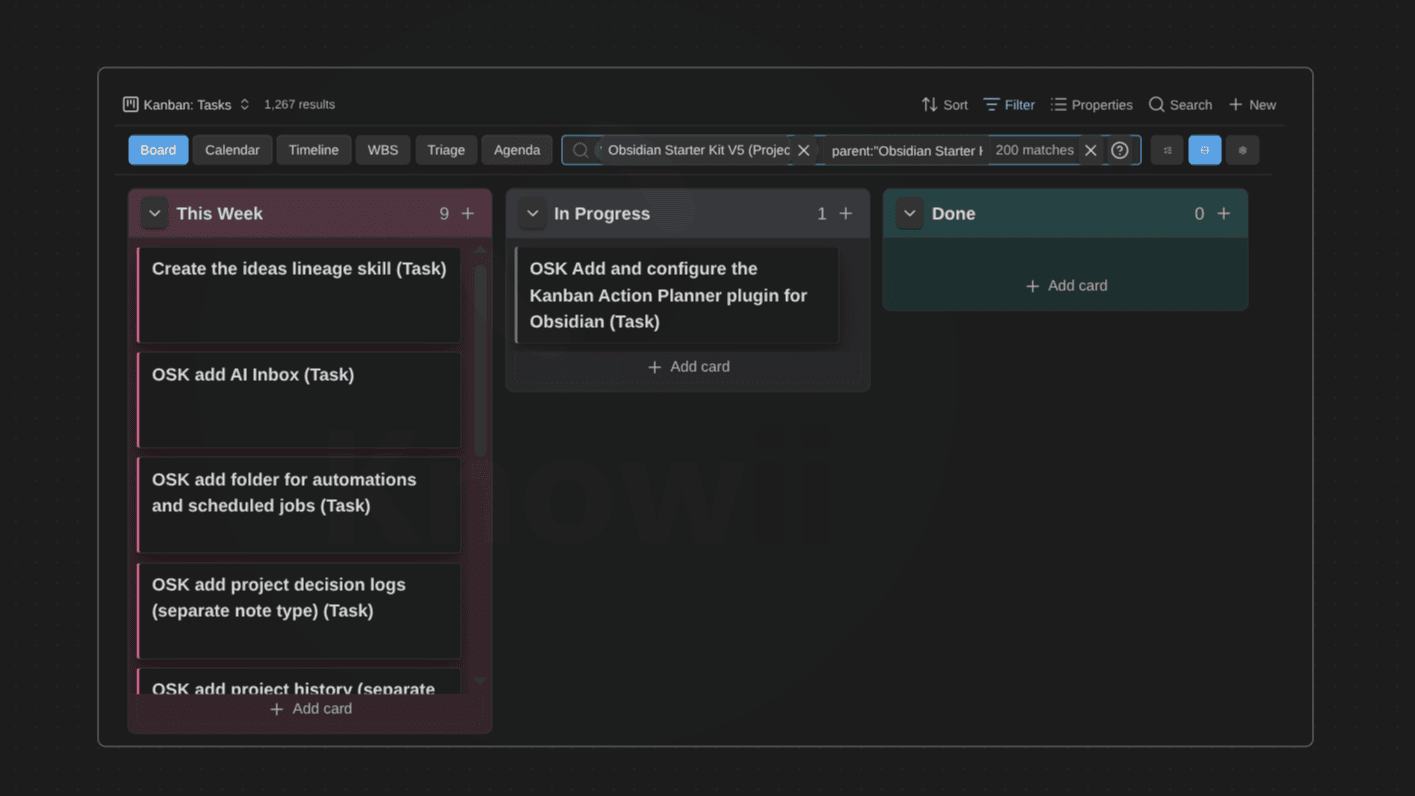Viewport: 1415px width, 796px height.
Task: Click the Search button in the header
Action: [1180, 105]
